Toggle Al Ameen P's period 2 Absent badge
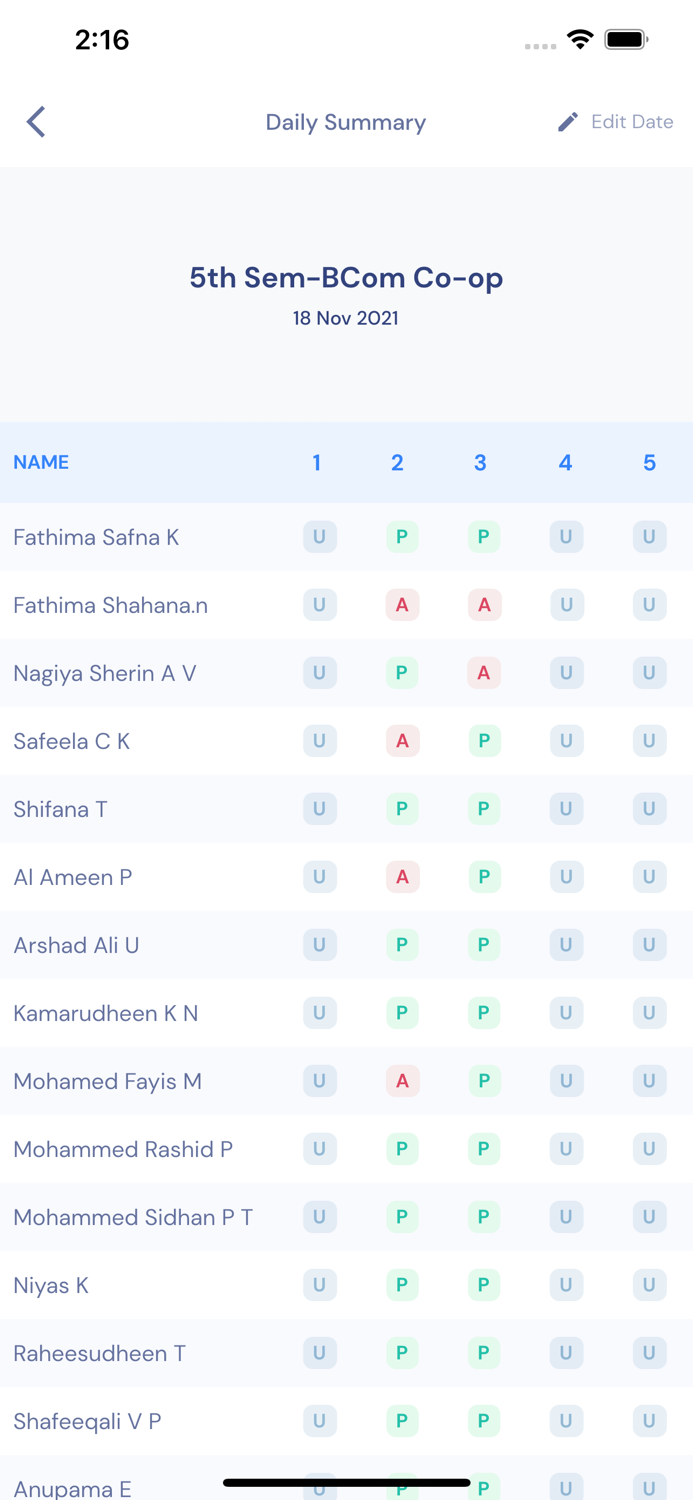Image resolution: width=693 pixels, height=1500 pixels. click(x=402, y=877)
